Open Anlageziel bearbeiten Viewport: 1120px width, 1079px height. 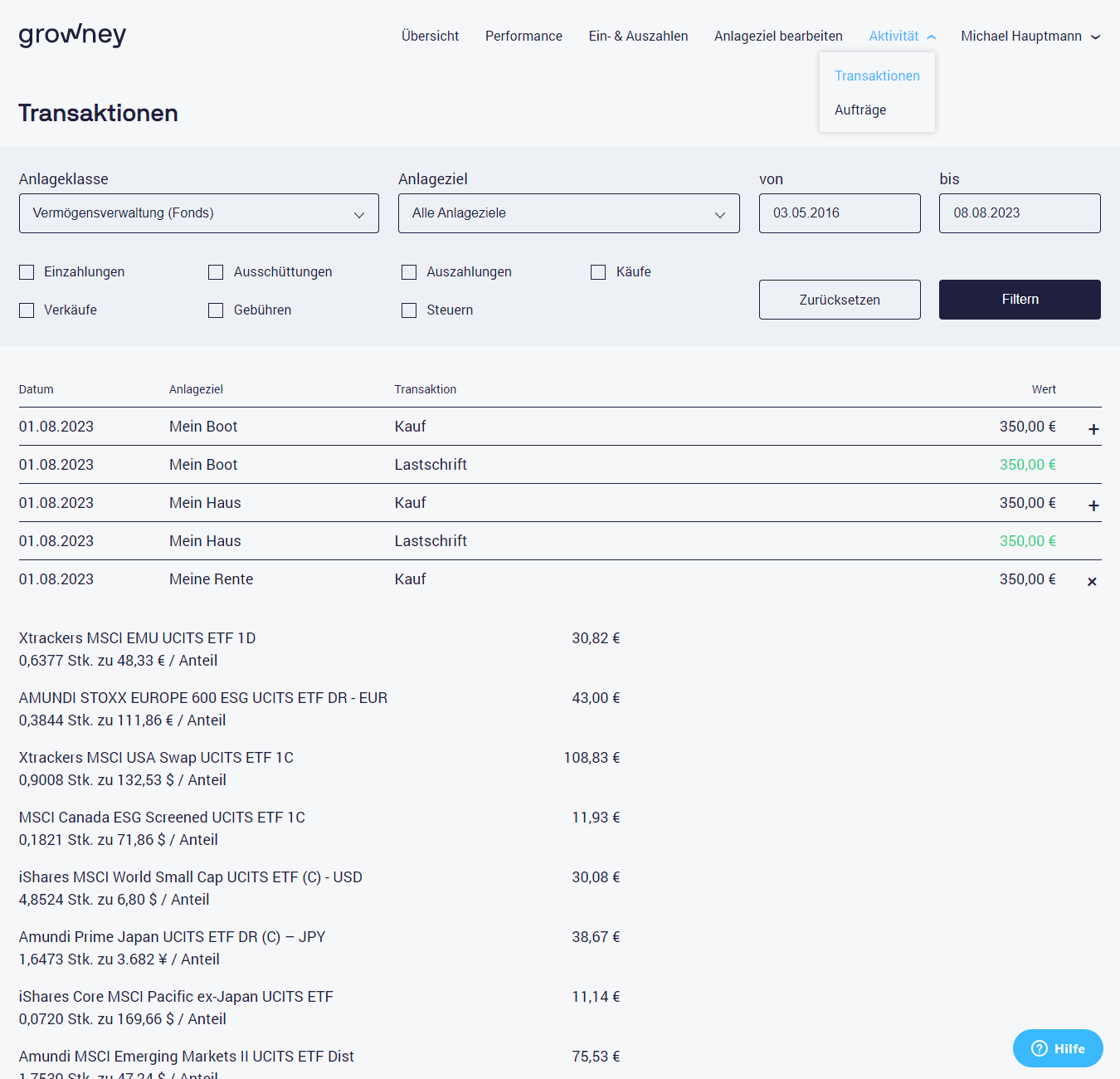pyautogui.click(x=778, y=37)
